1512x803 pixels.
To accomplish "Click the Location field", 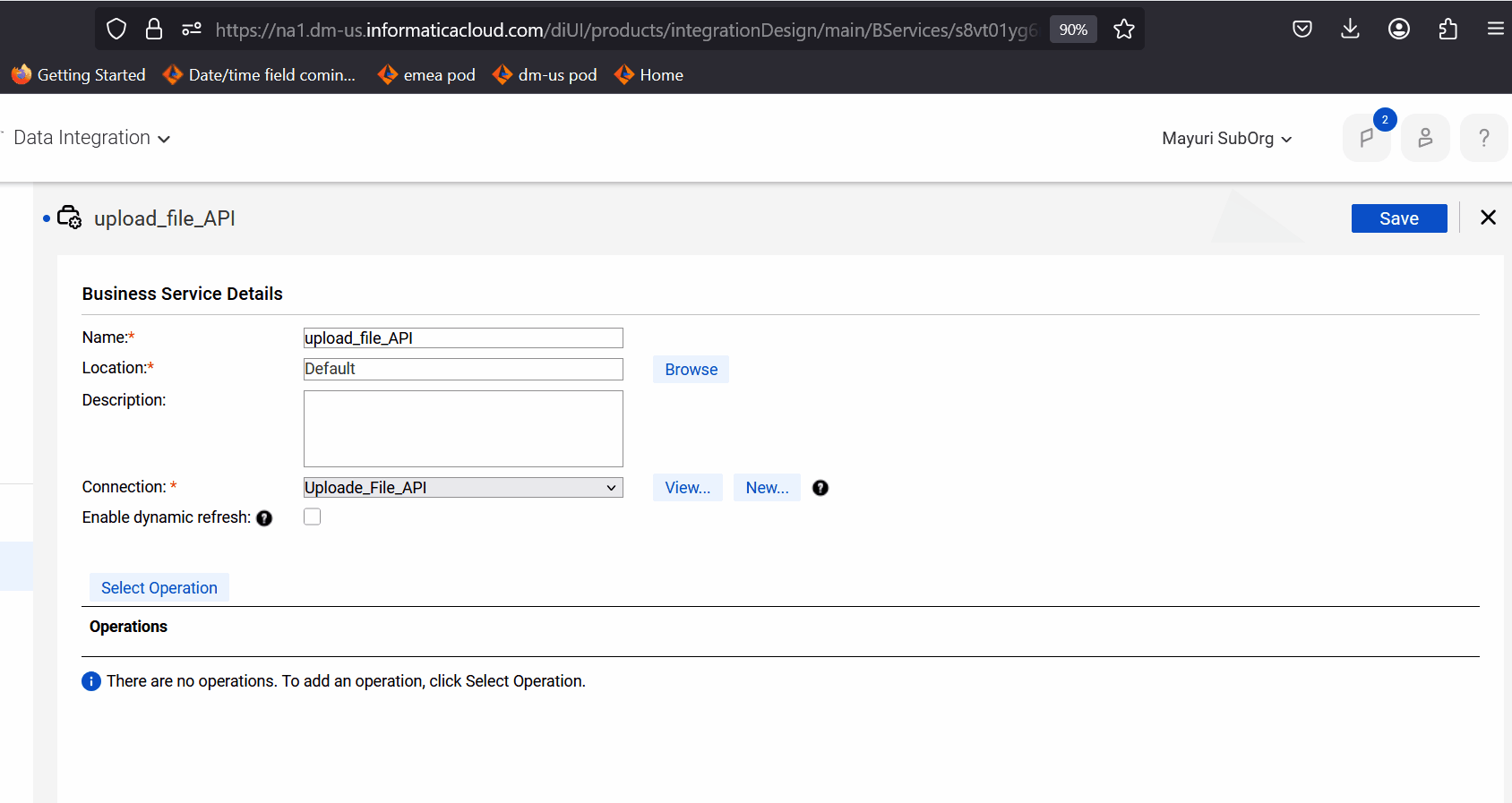I will tap(463, 369).
